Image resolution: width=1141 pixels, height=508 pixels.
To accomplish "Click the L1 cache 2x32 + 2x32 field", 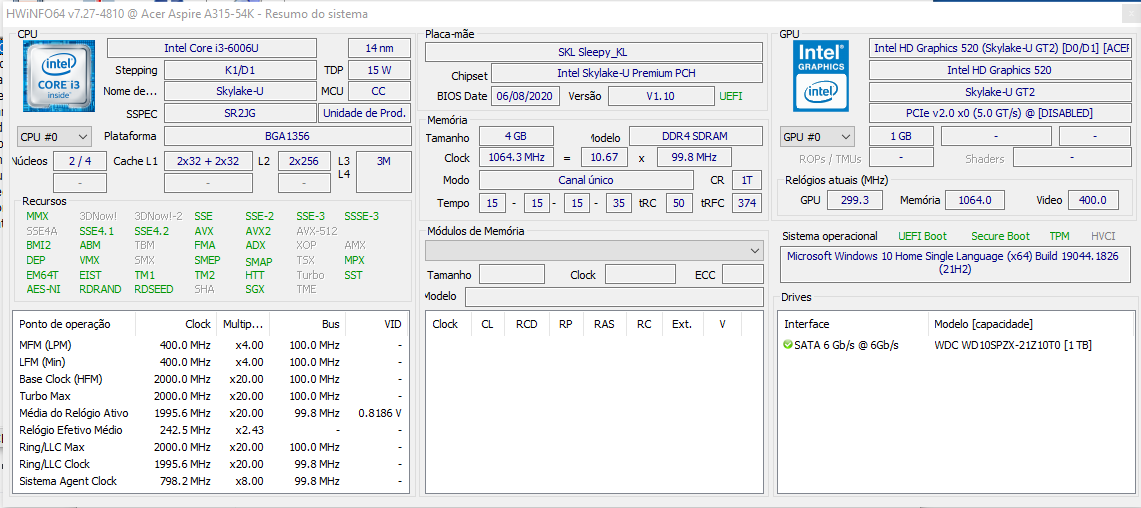I will click(x=208, y=162).
